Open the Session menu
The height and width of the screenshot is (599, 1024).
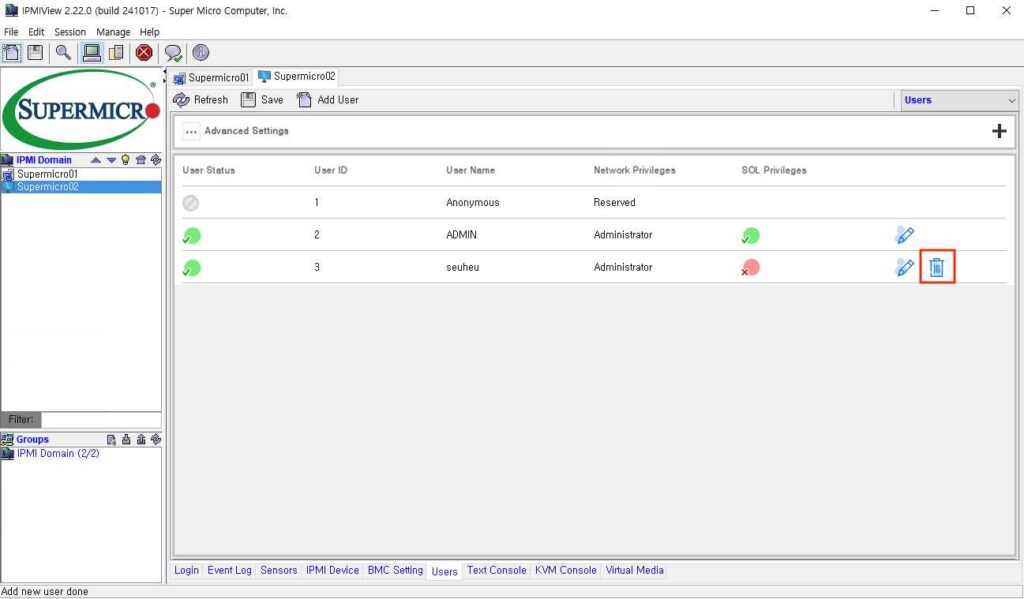pyautogui.click(x=70, y=31)
